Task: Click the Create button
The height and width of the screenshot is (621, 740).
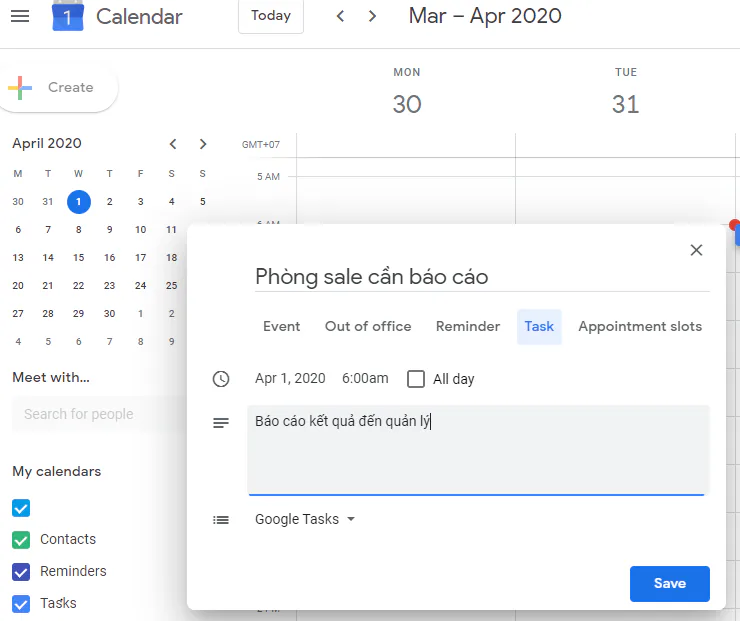Action: point(58,88)
